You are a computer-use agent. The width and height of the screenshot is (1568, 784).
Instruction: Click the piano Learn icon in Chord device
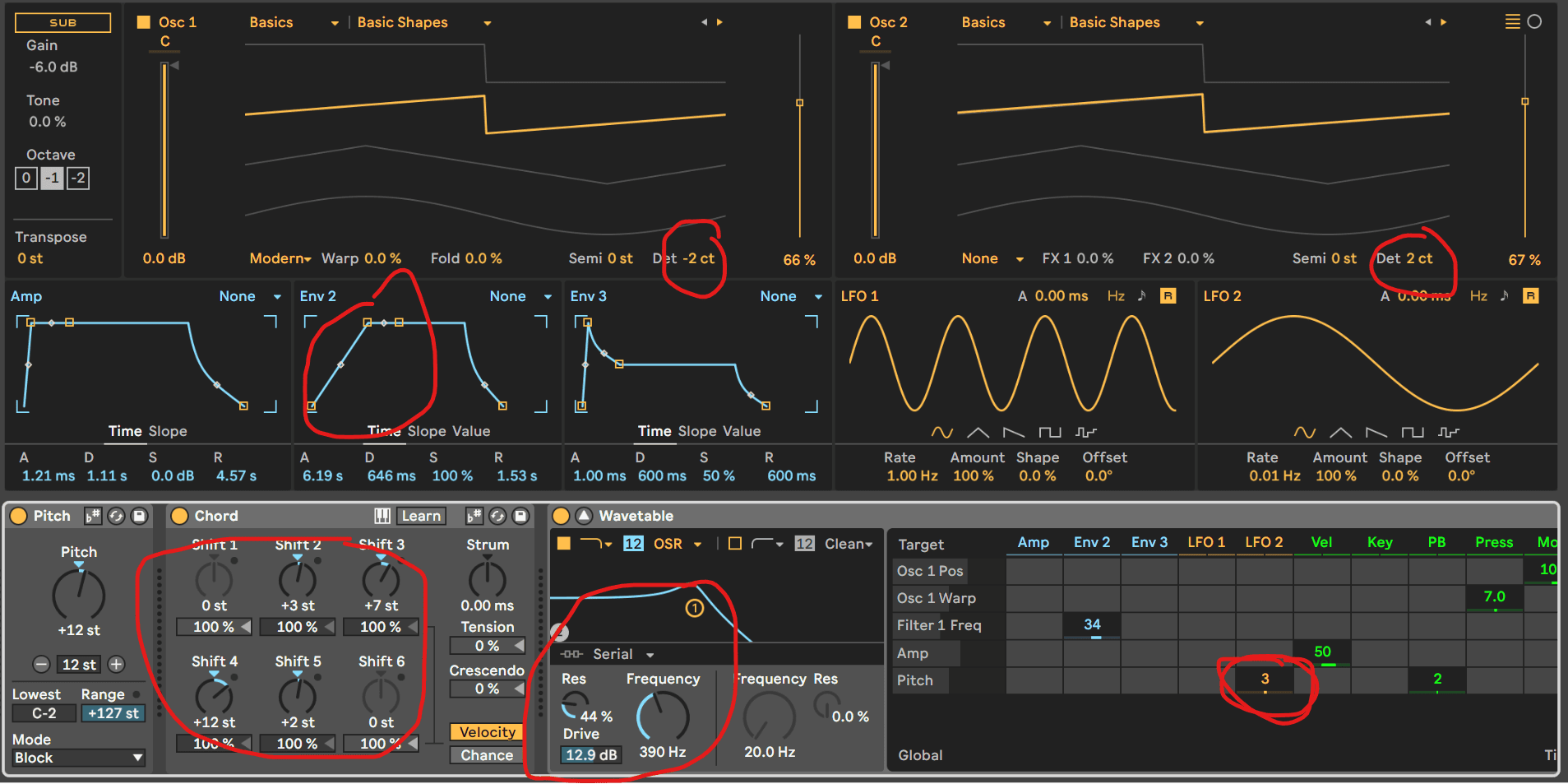(x=382, y=516)
